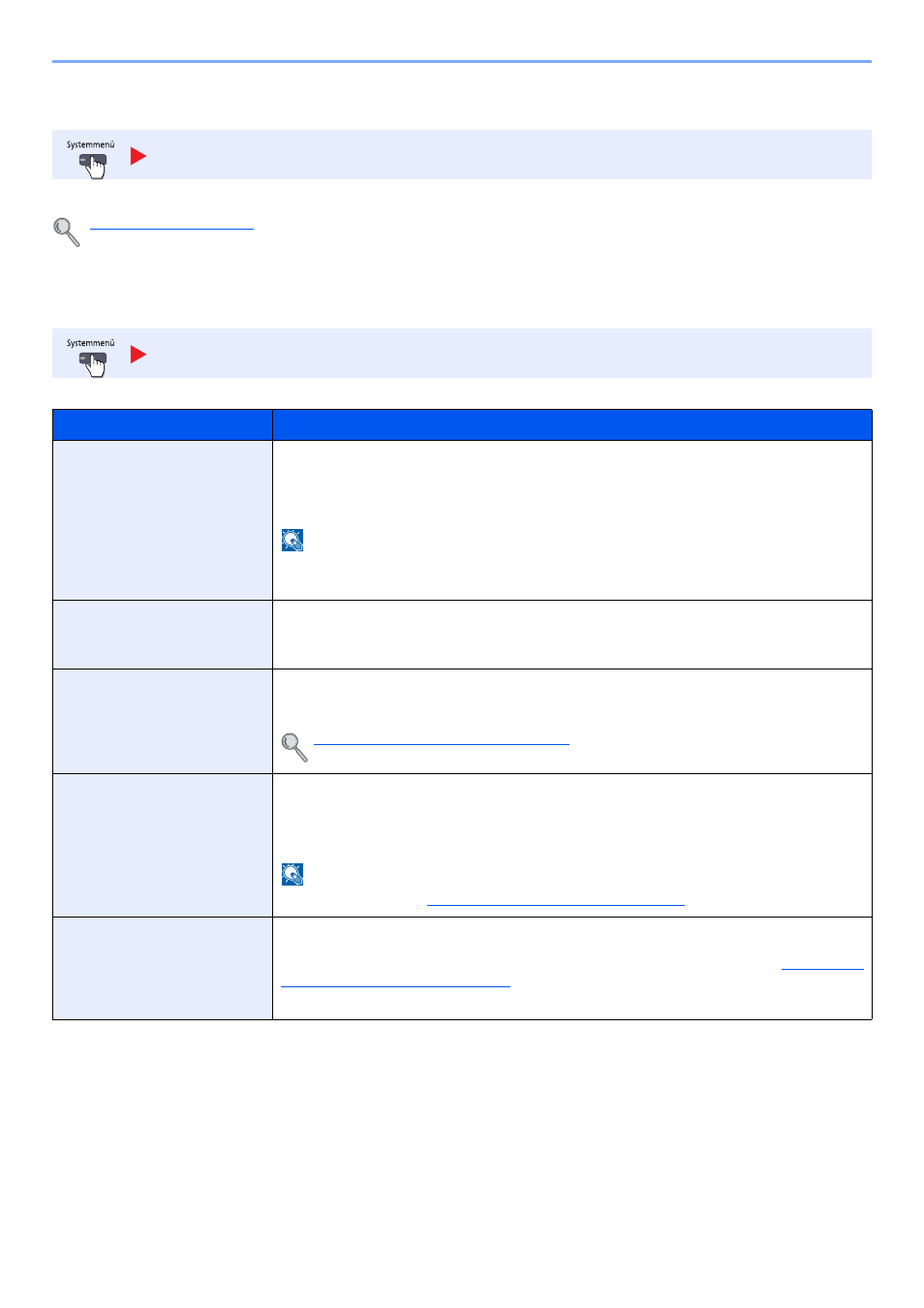
Task: Select the light-blue item cell in the magnifier link row
Action: [x=163, y=722]
